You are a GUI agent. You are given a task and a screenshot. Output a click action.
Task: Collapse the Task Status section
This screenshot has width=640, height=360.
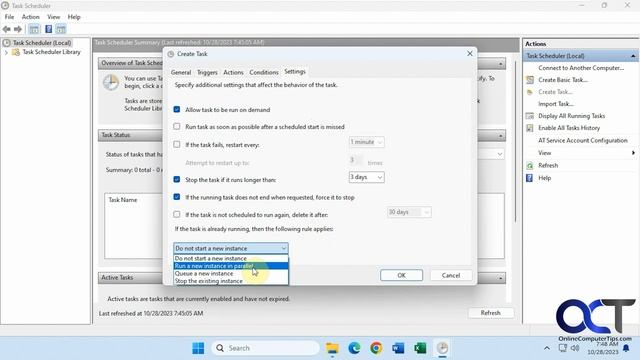click(500, 136)
